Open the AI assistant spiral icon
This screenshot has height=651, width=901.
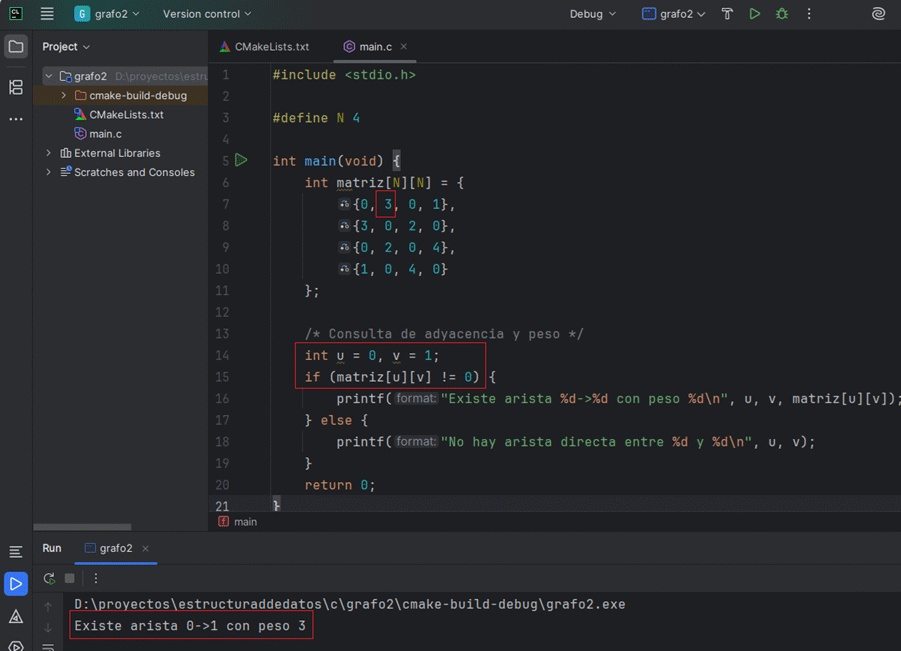click(x=878, y=14)
